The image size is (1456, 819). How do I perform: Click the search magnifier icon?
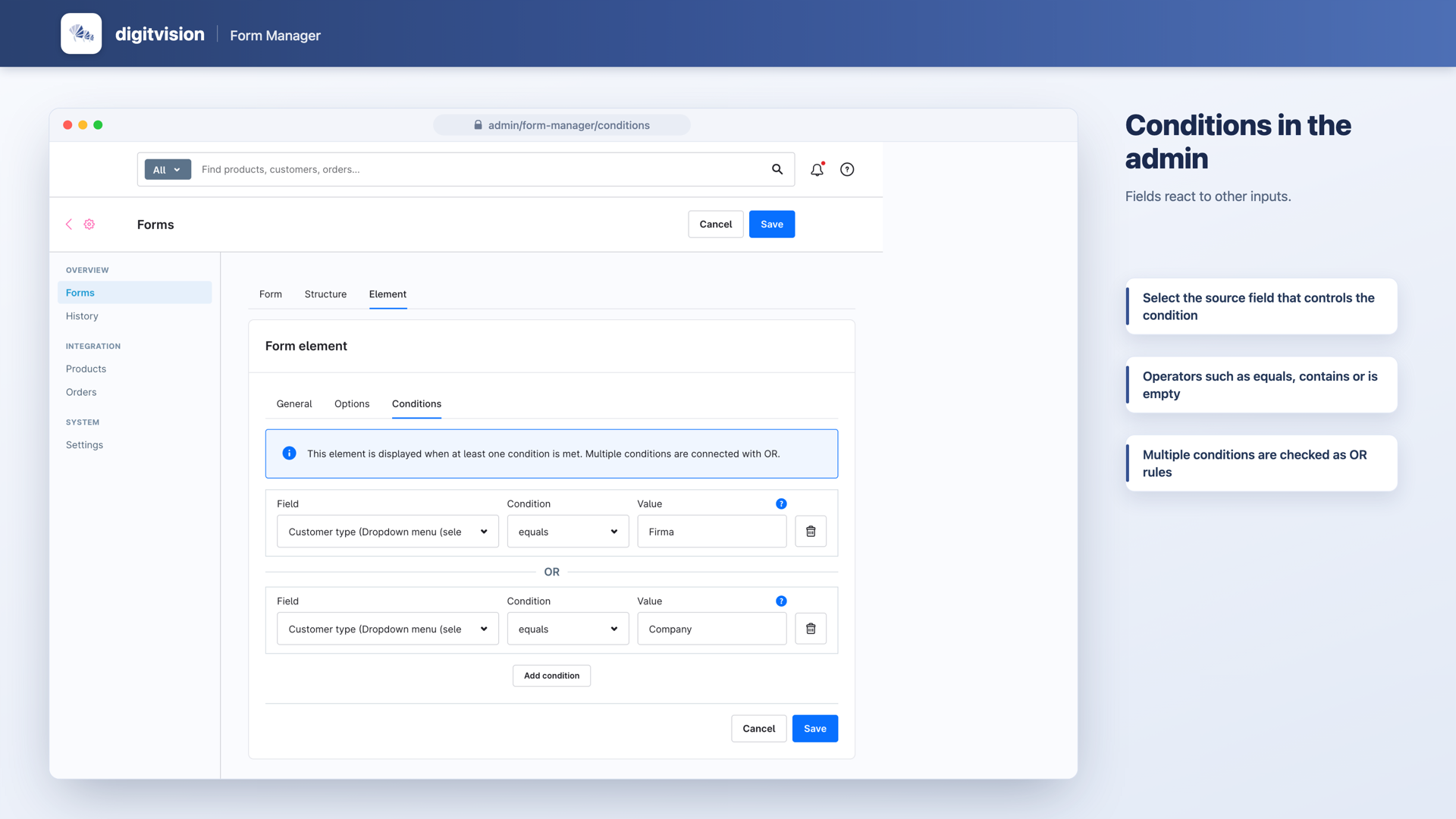point(777,169)
